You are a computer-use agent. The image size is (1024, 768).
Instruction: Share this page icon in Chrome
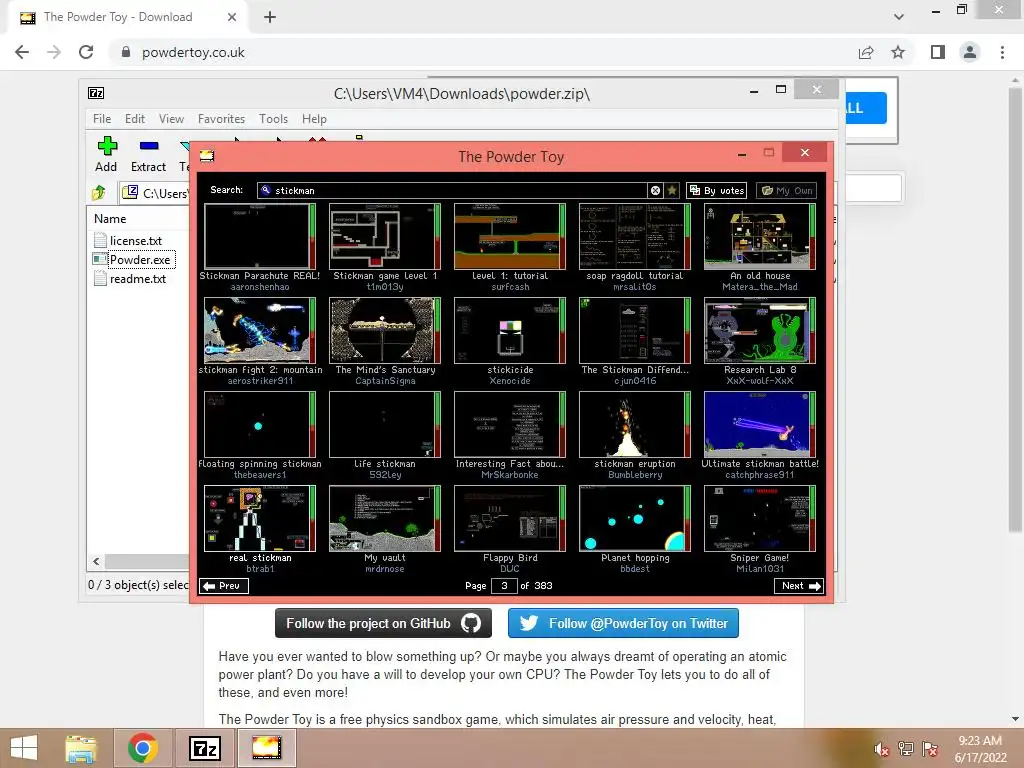click(x=866, y=52)
